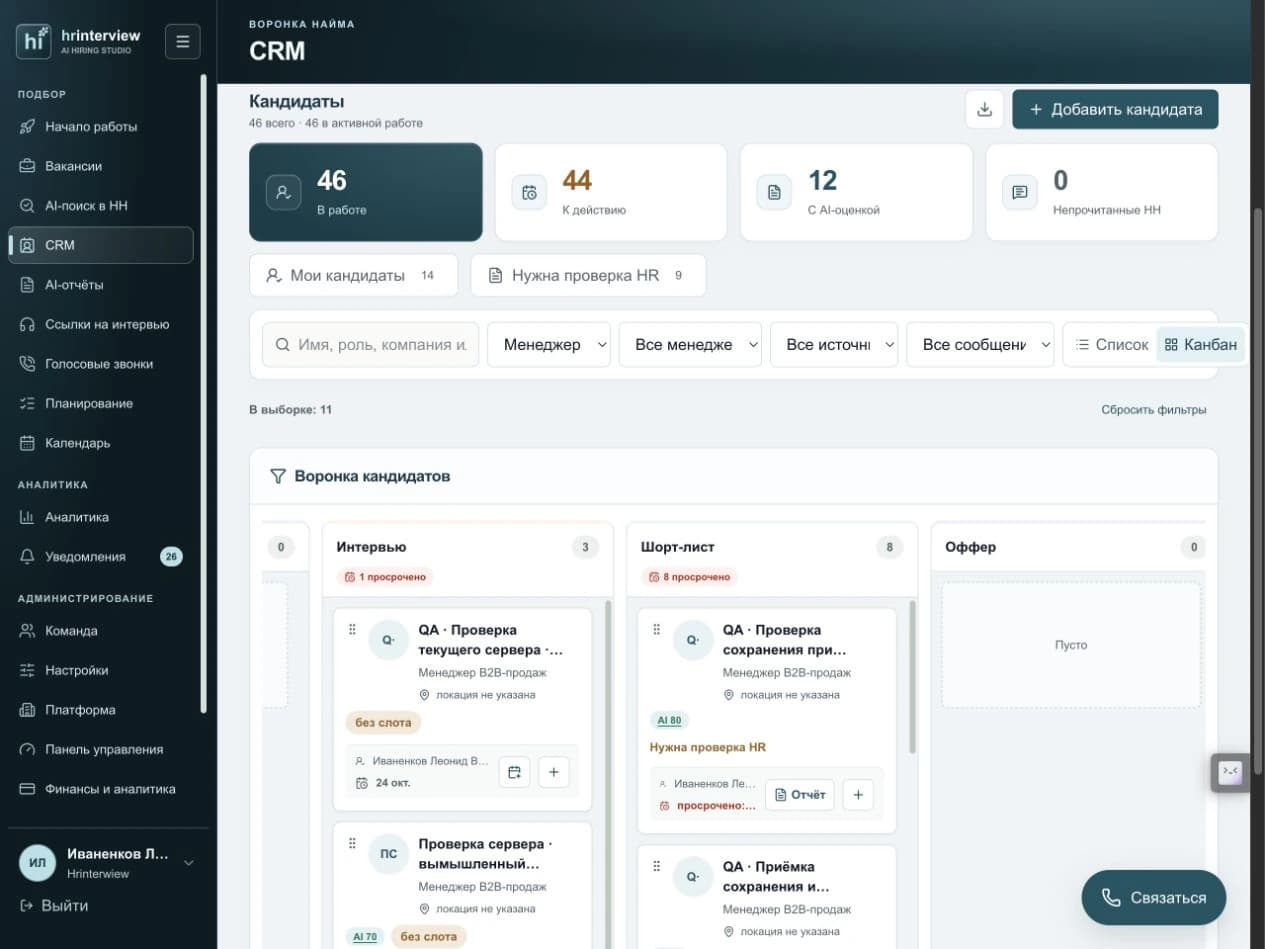This screenshot has height=949, width=1265.
Task: Click the Уведомления bell icon
Action: [x=27, y=557]
